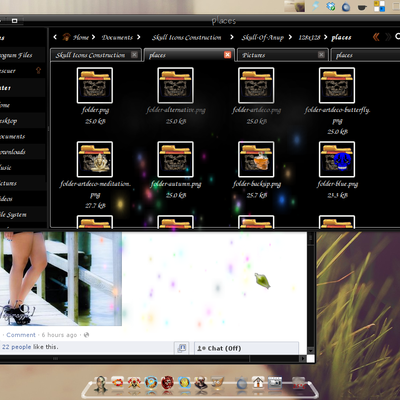Close the Pictures tab

coord(321,55)
